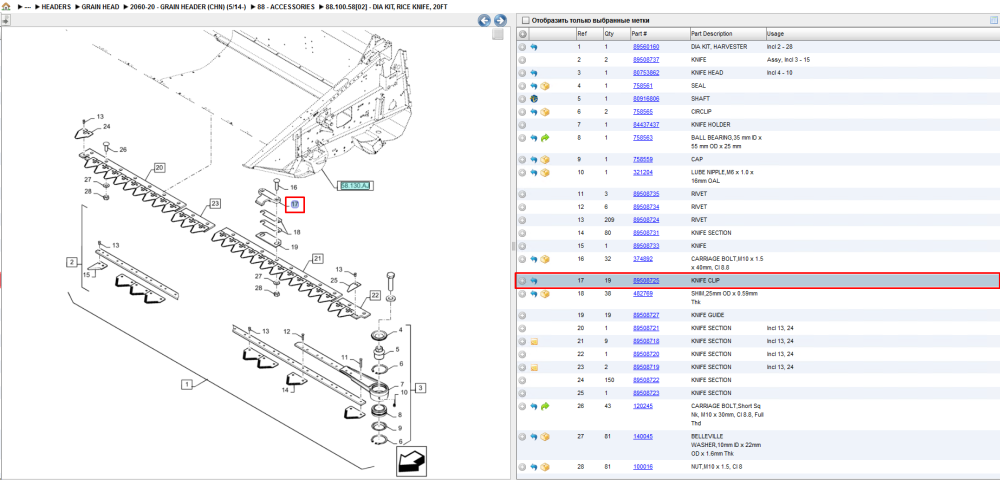
Task: Click add circle for DIA KIT, HARVESTER row
Action: (x=522, y=47)
